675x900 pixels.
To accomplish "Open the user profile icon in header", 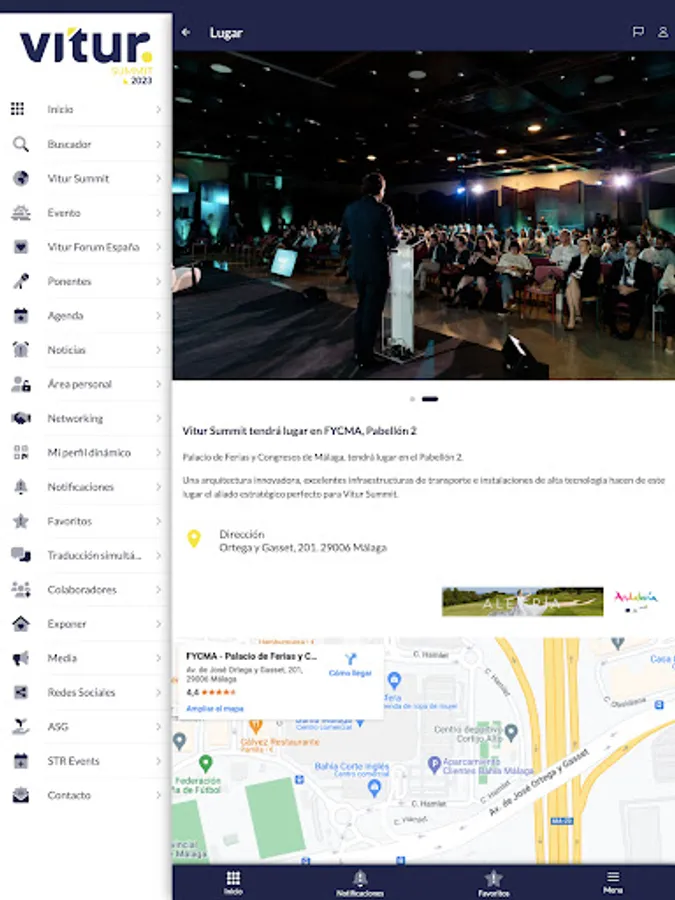I will [x=662, y=32].
